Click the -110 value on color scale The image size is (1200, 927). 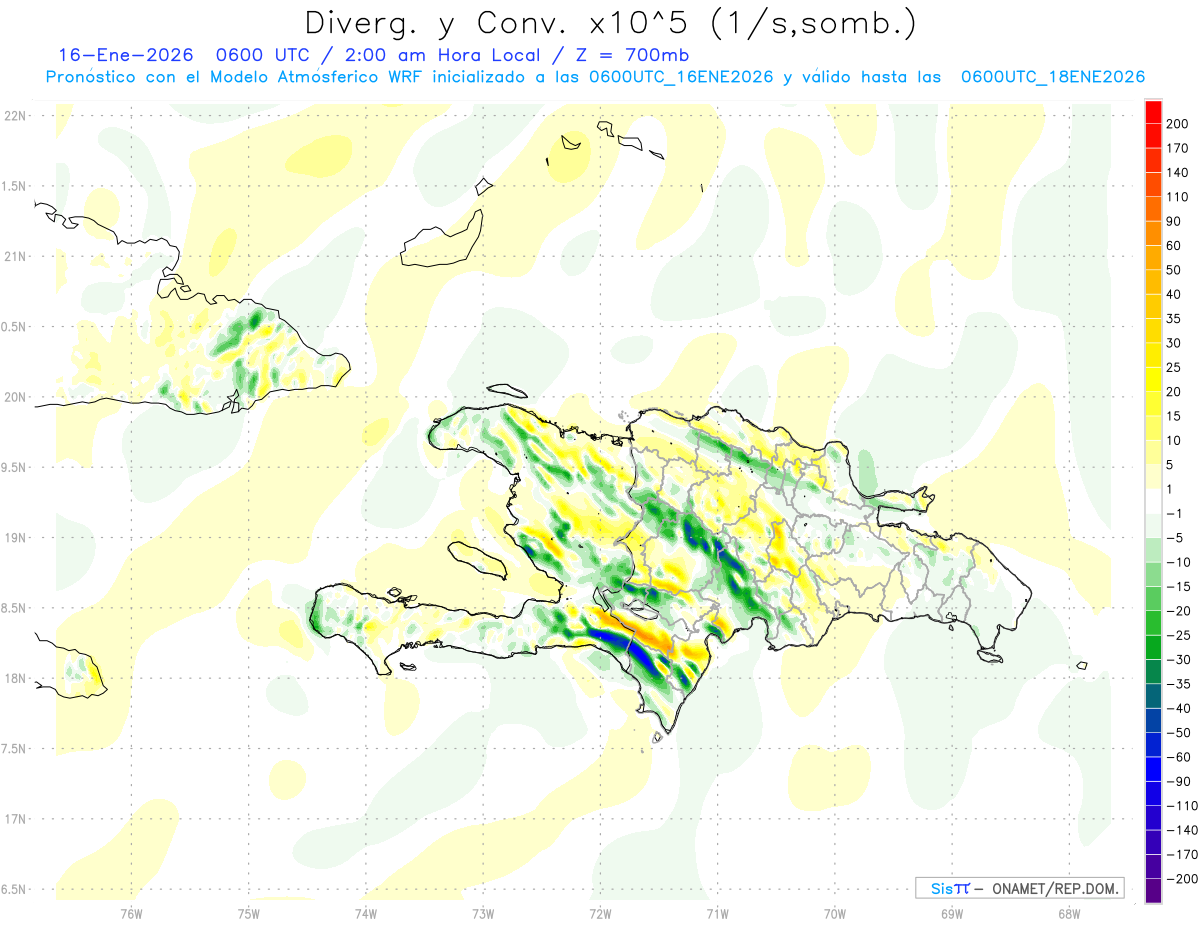click(1184, 806)
